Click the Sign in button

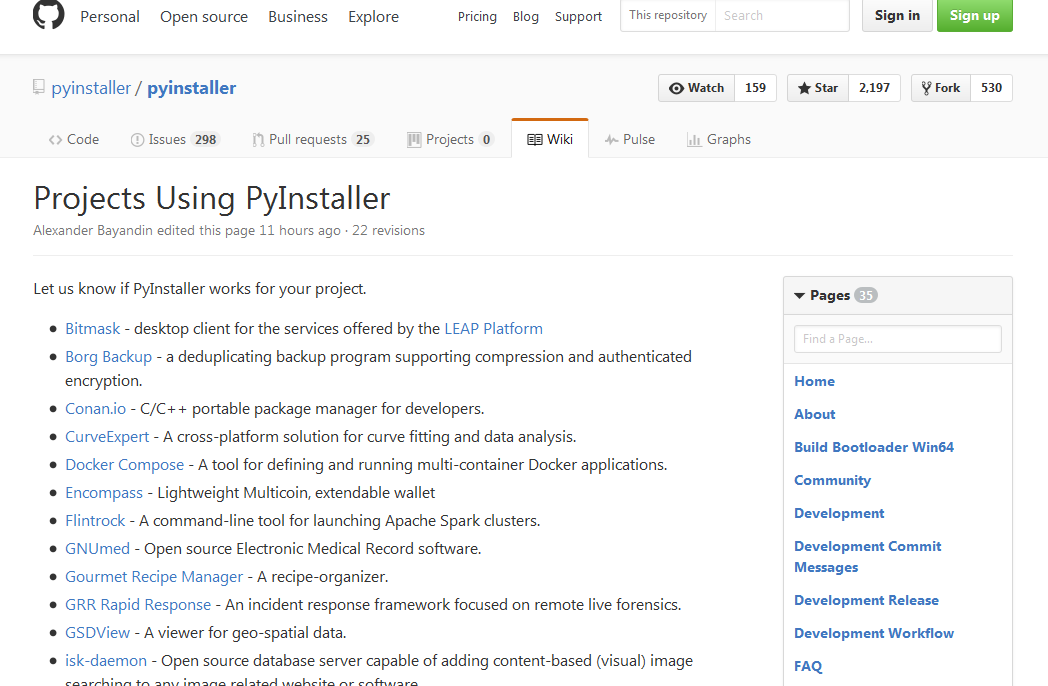tap(897, 15)
